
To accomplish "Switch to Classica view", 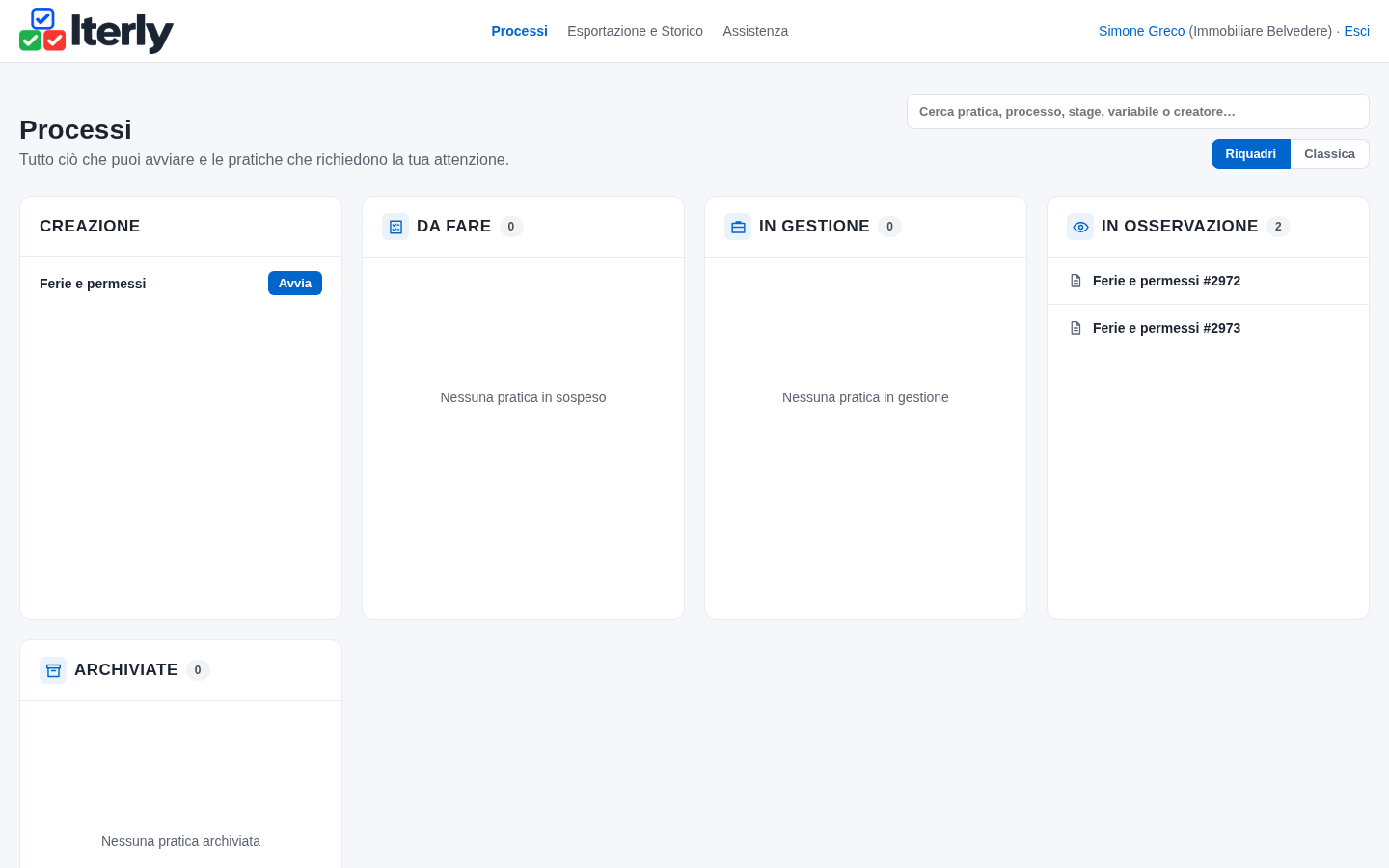I will (1329, 154).
